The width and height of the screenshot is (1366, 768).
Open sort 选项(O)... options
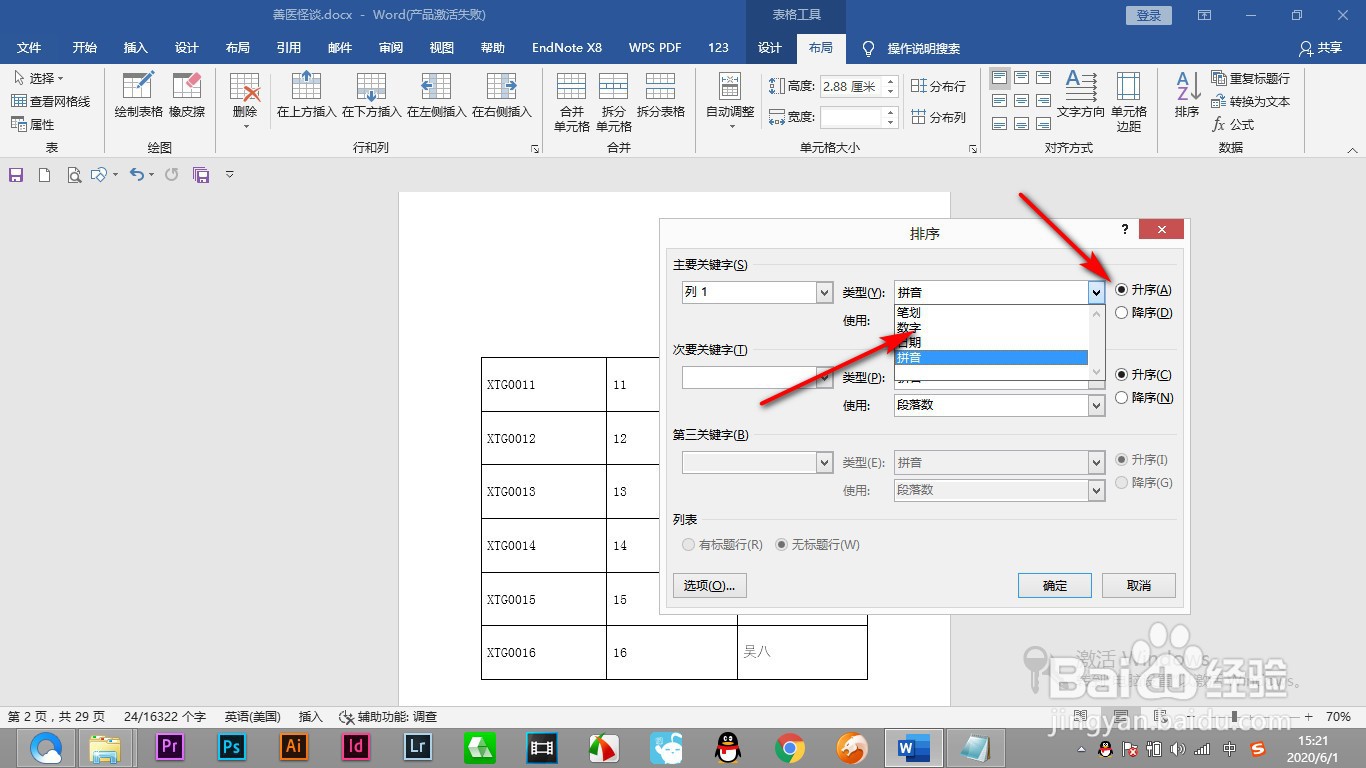tap(710, 585)
